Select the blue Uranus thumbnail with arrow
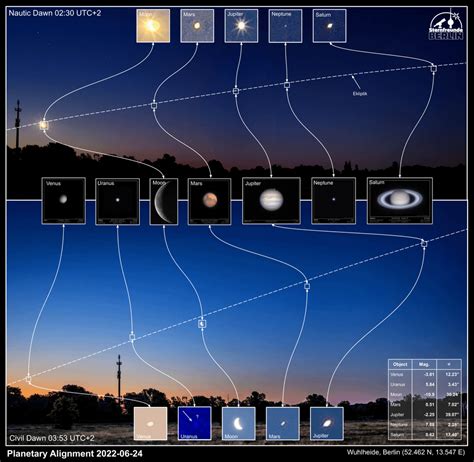This screenshot has height=462, width=474. (195, 423)
